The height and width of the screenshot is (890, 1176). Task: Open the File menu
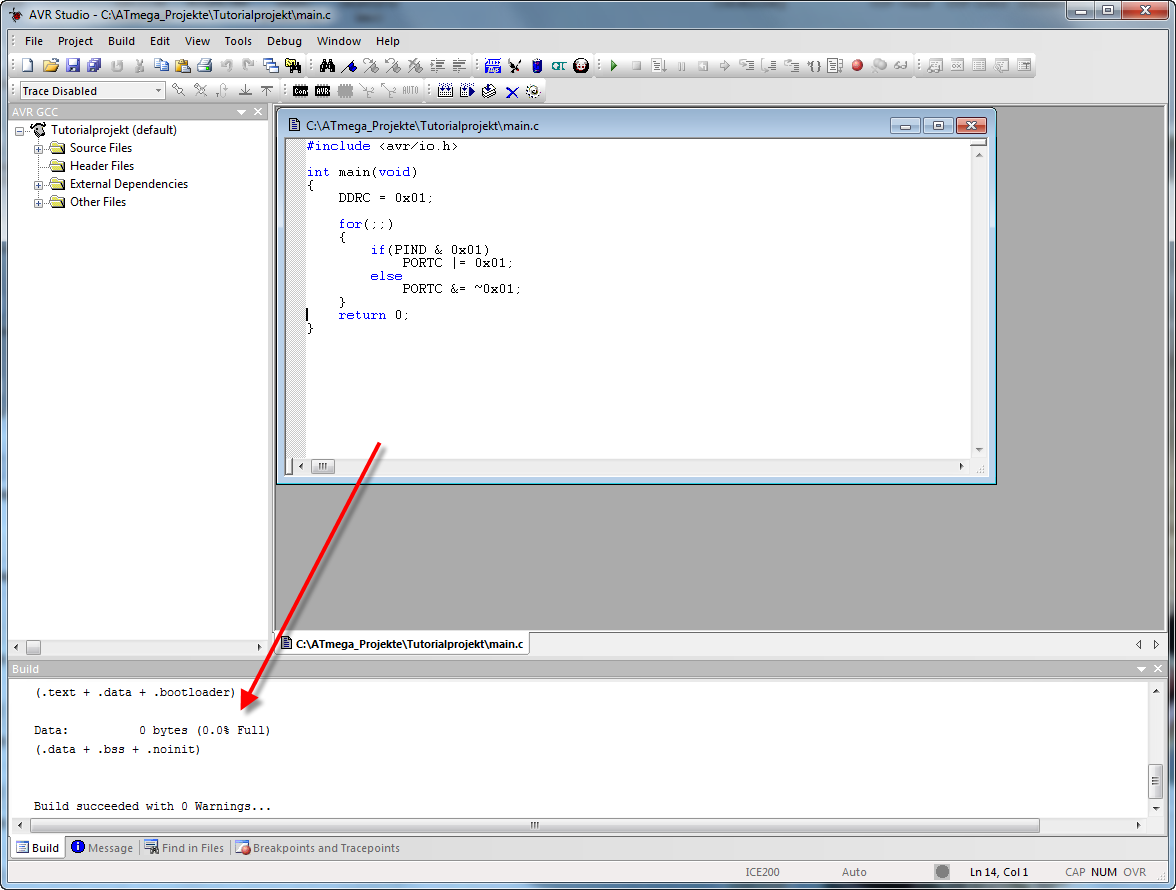(x=34, y=41)
